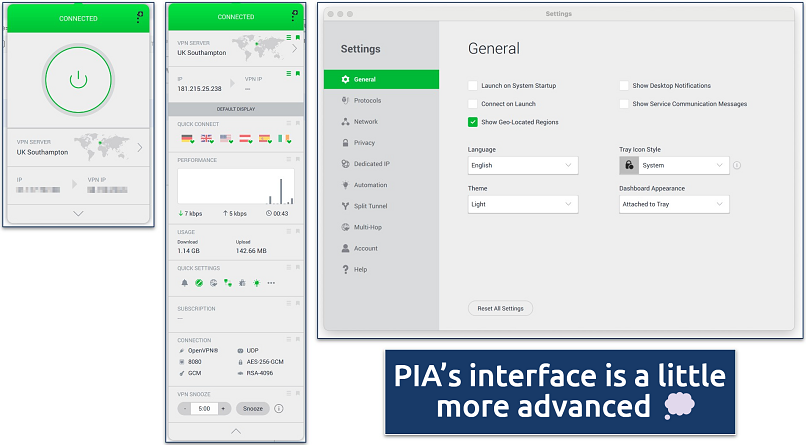This screenshot has width=806, height=445.
Task: Select the General settings tab
Action: 381,79
